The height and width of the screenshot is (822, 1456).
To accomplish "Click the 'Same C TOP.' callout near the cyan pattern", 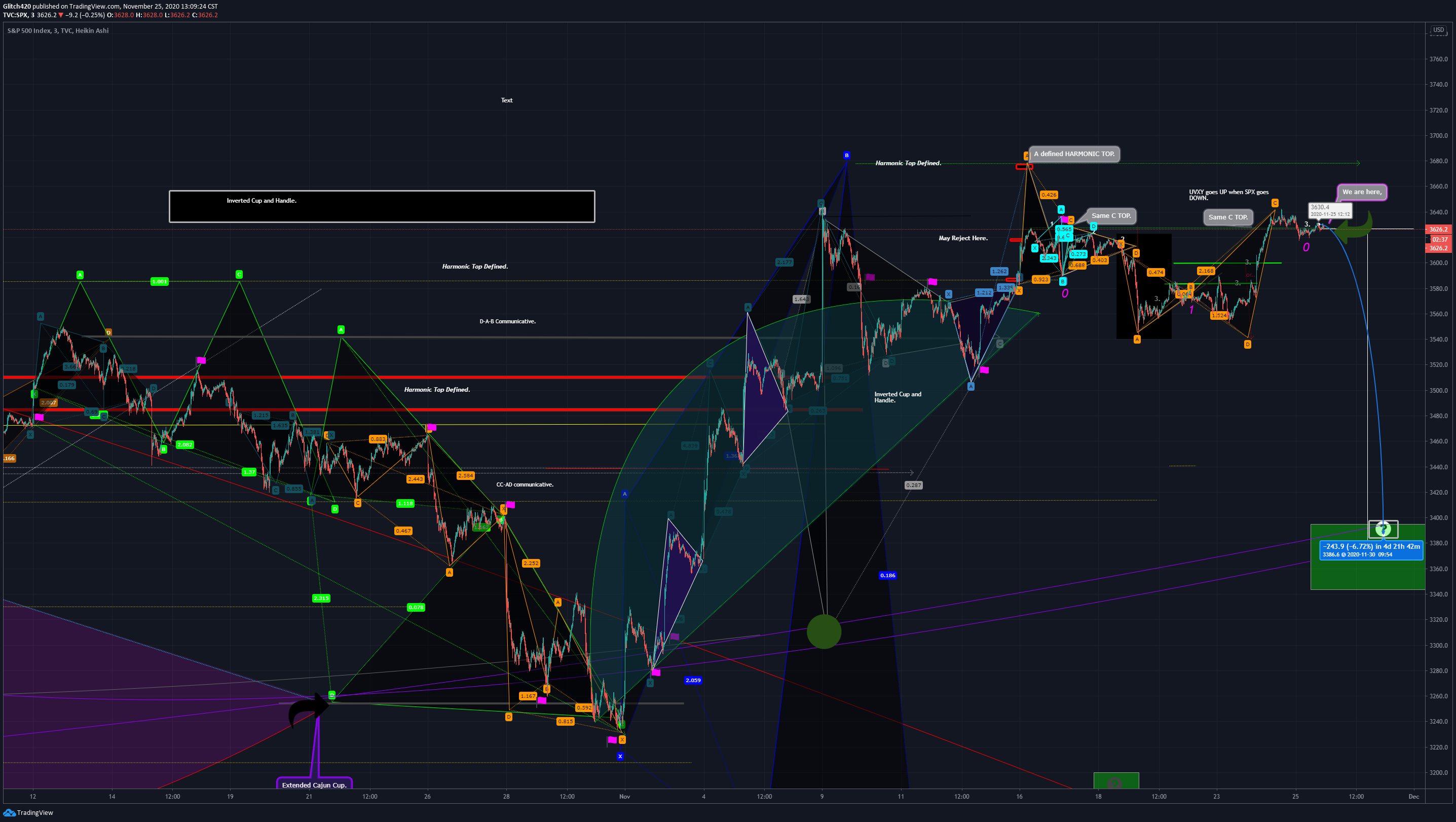I will [1111, 215].
